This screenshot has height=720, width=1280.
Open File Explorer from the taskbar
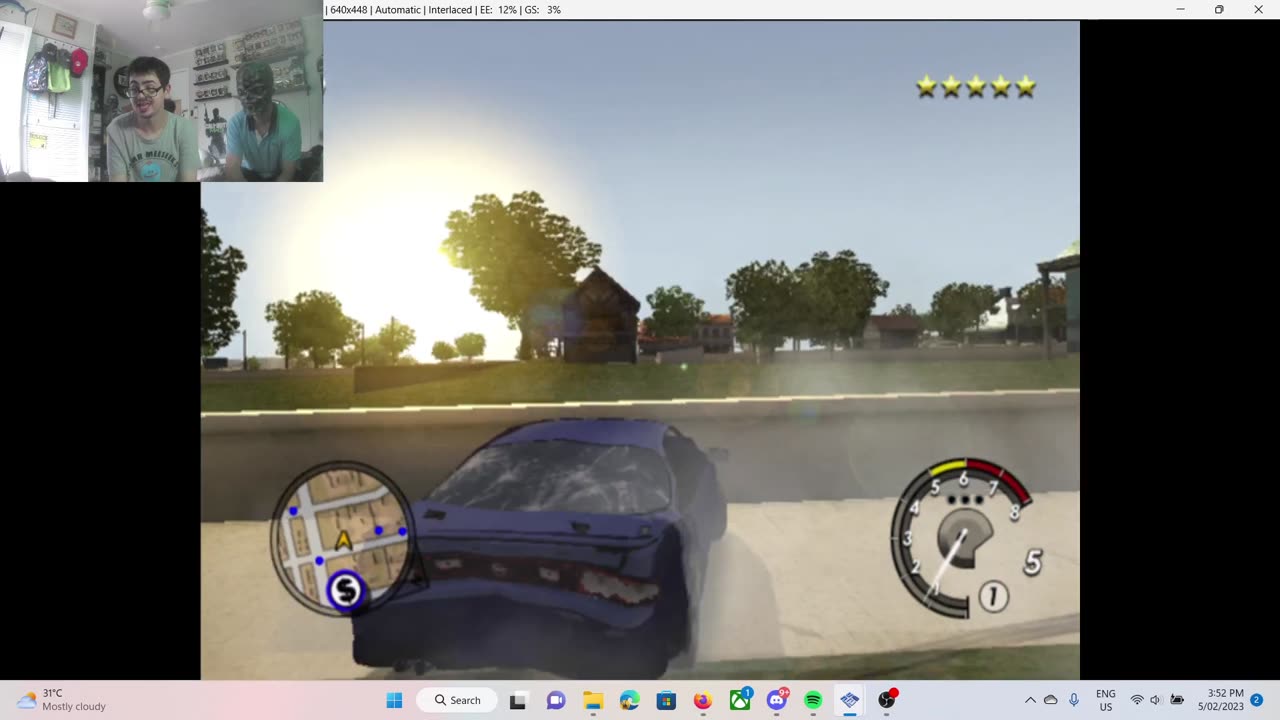593,700
